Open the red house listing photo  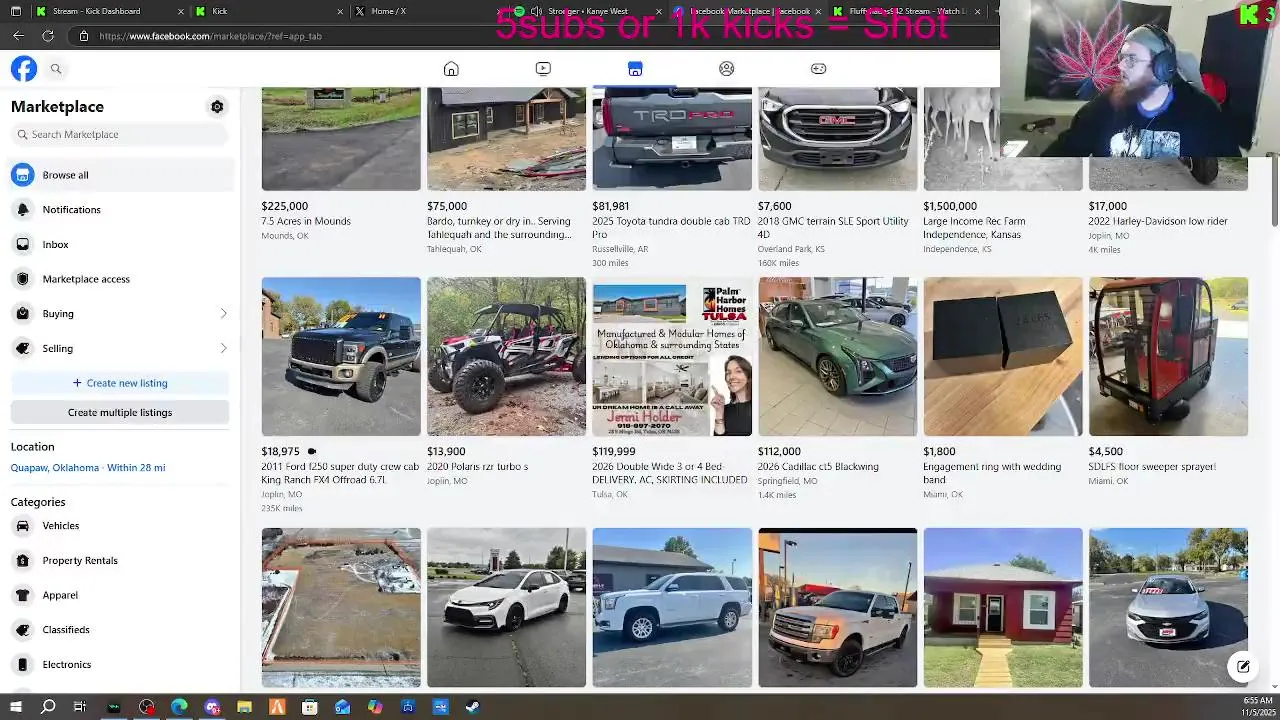(1002, 608)
